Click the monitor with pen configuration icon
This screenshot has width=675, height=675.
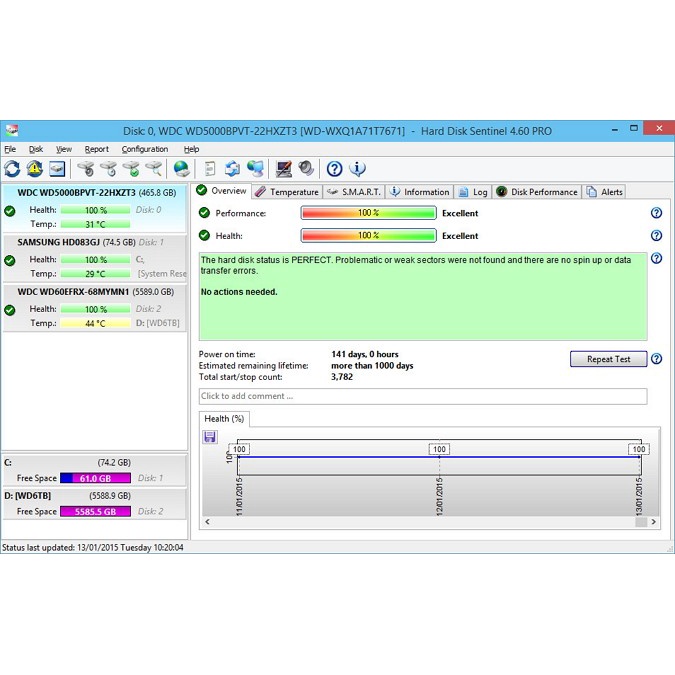[x=283, y=169]
